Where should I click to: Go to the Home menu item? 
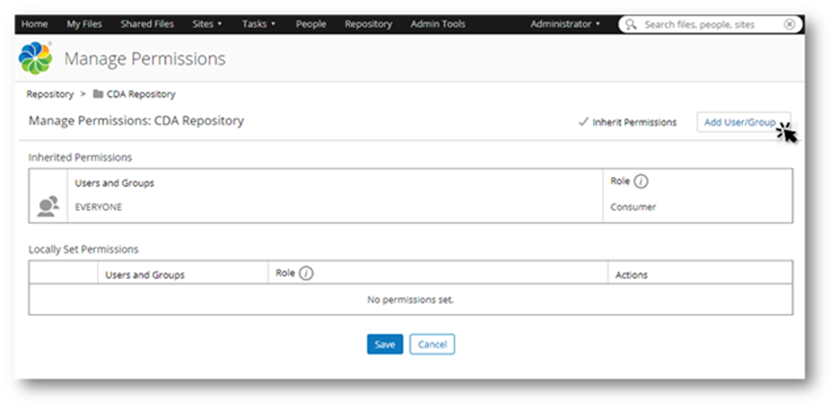pos(35,24)
